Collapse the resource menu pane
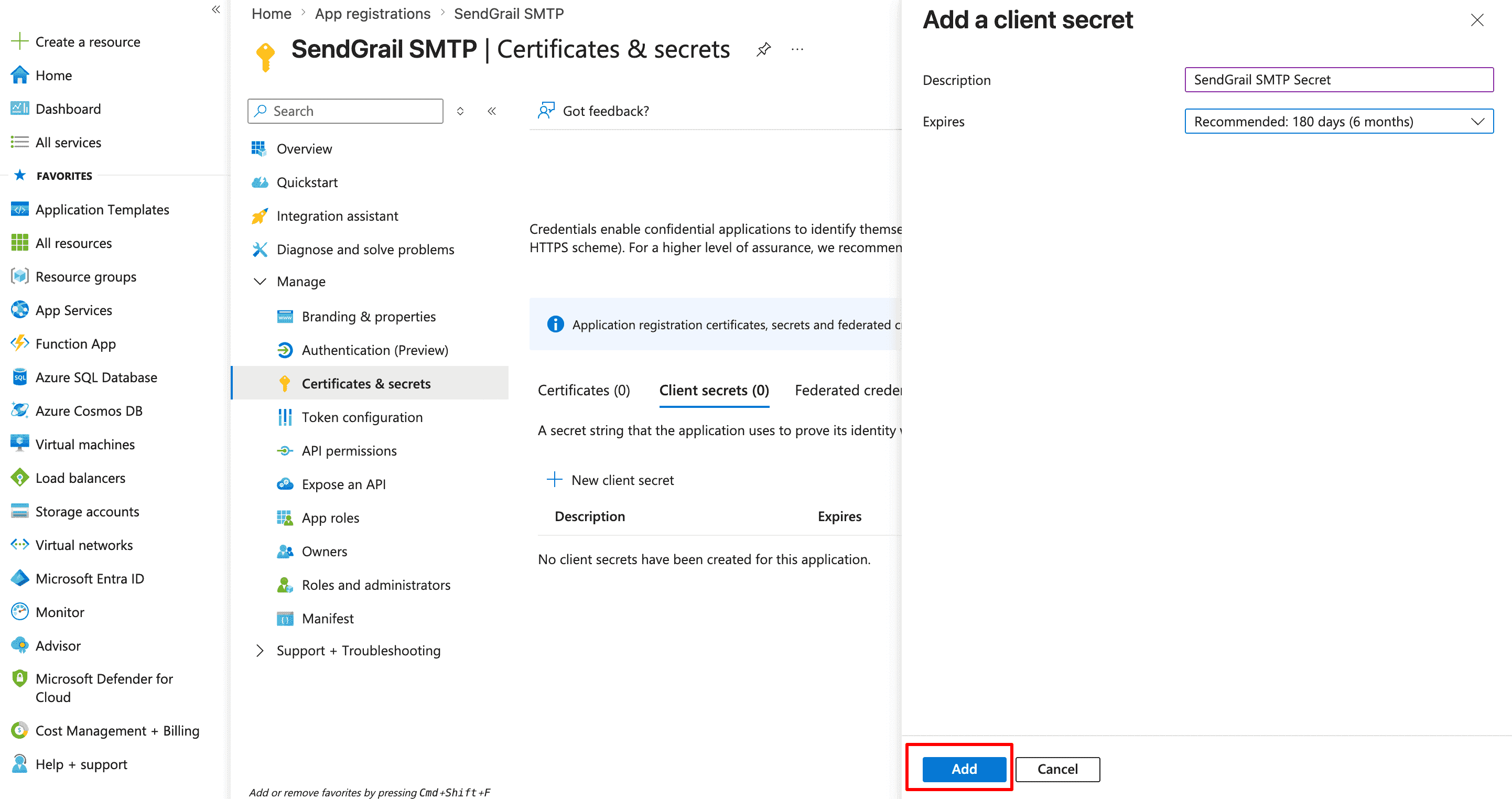The image size is (1512, 799). pos(492,111)
